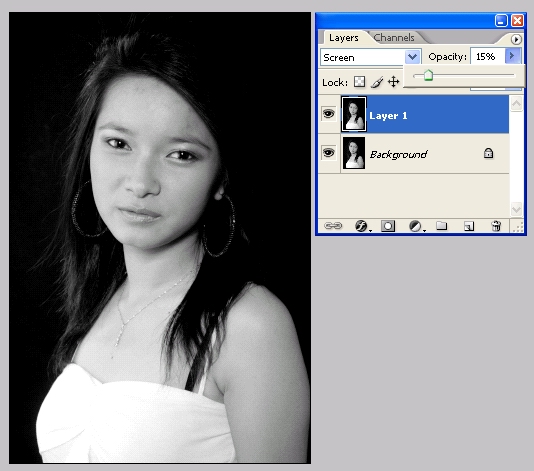Screen dimensions: 534x471
Task: Click the link layers icon
Action: click(x=333, y=226)
